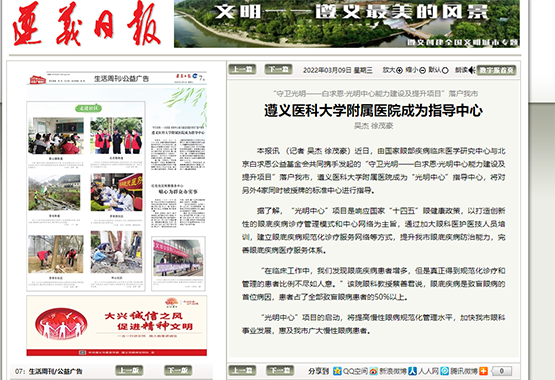
Task: Share article via 腾讯微博 icon
Action: (x=445, y=371)
